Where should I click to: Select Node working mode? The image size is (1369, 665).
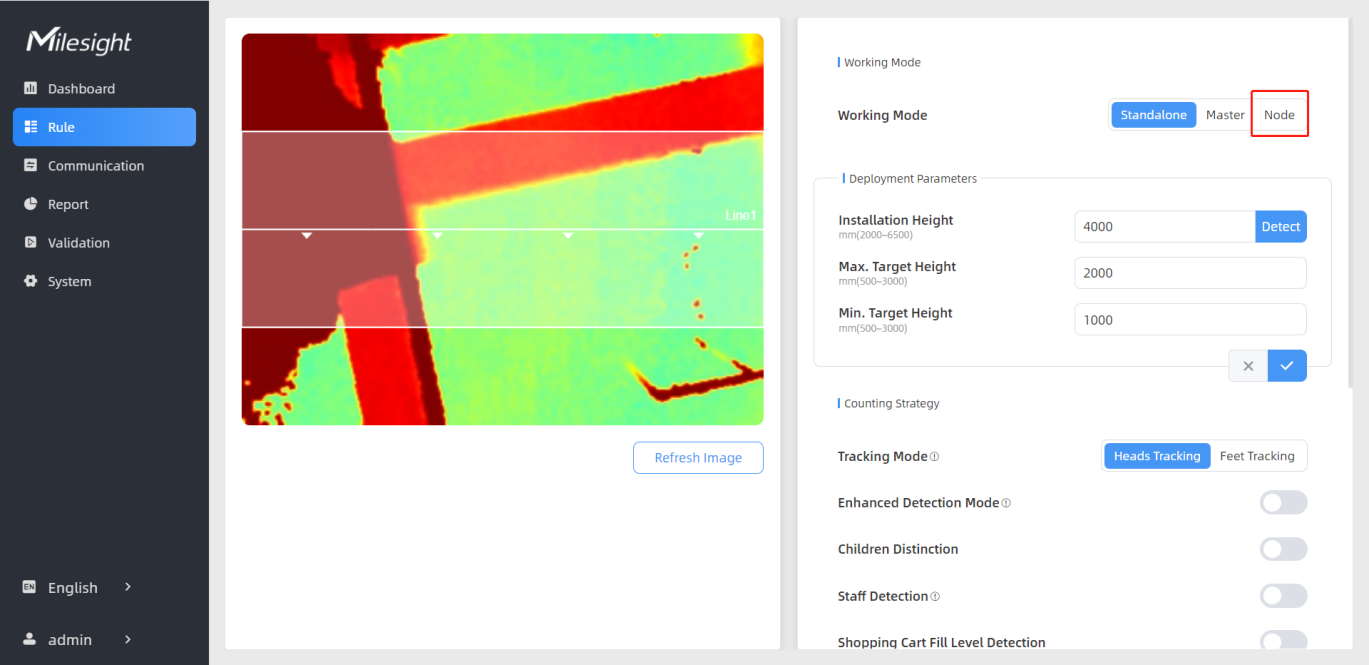1279,115
